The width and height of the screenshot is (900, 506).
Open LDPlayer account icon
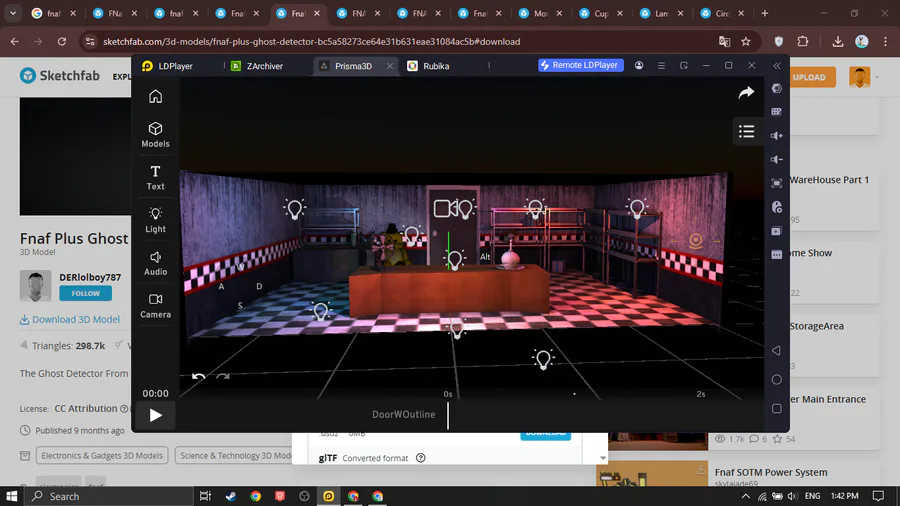pyautogui.click(x=639, y=65)
